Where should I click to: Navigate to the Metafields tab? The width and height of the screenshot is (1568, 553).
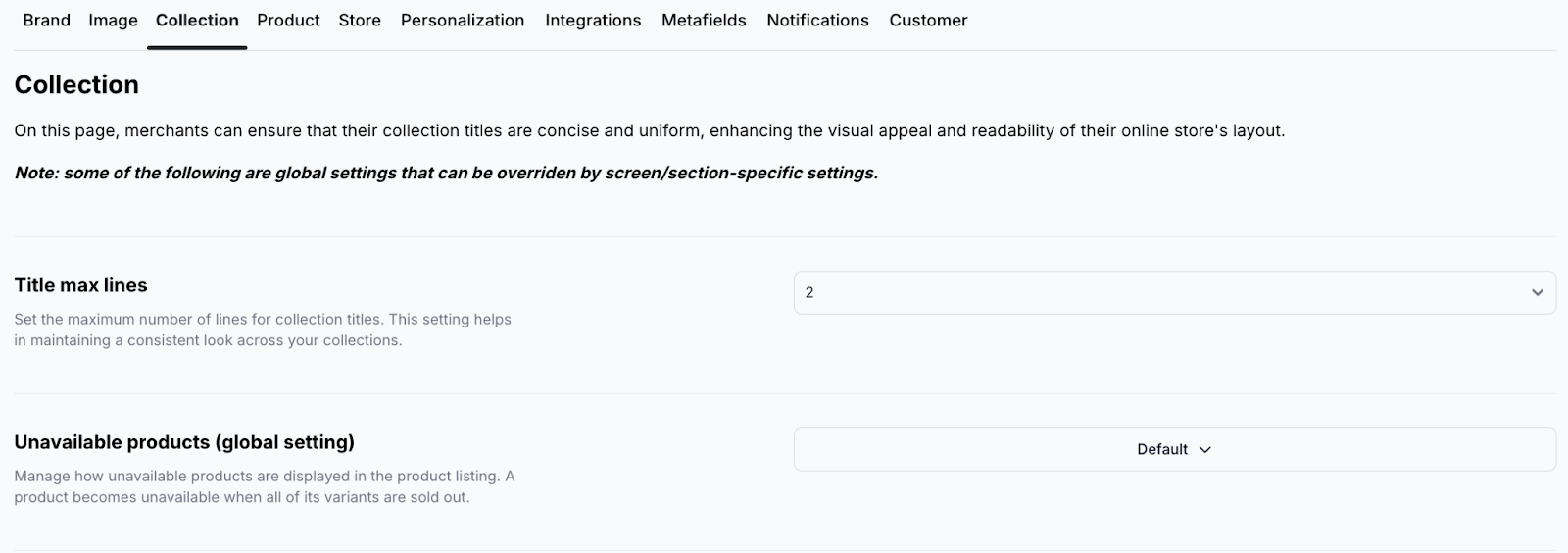[704, 21]
